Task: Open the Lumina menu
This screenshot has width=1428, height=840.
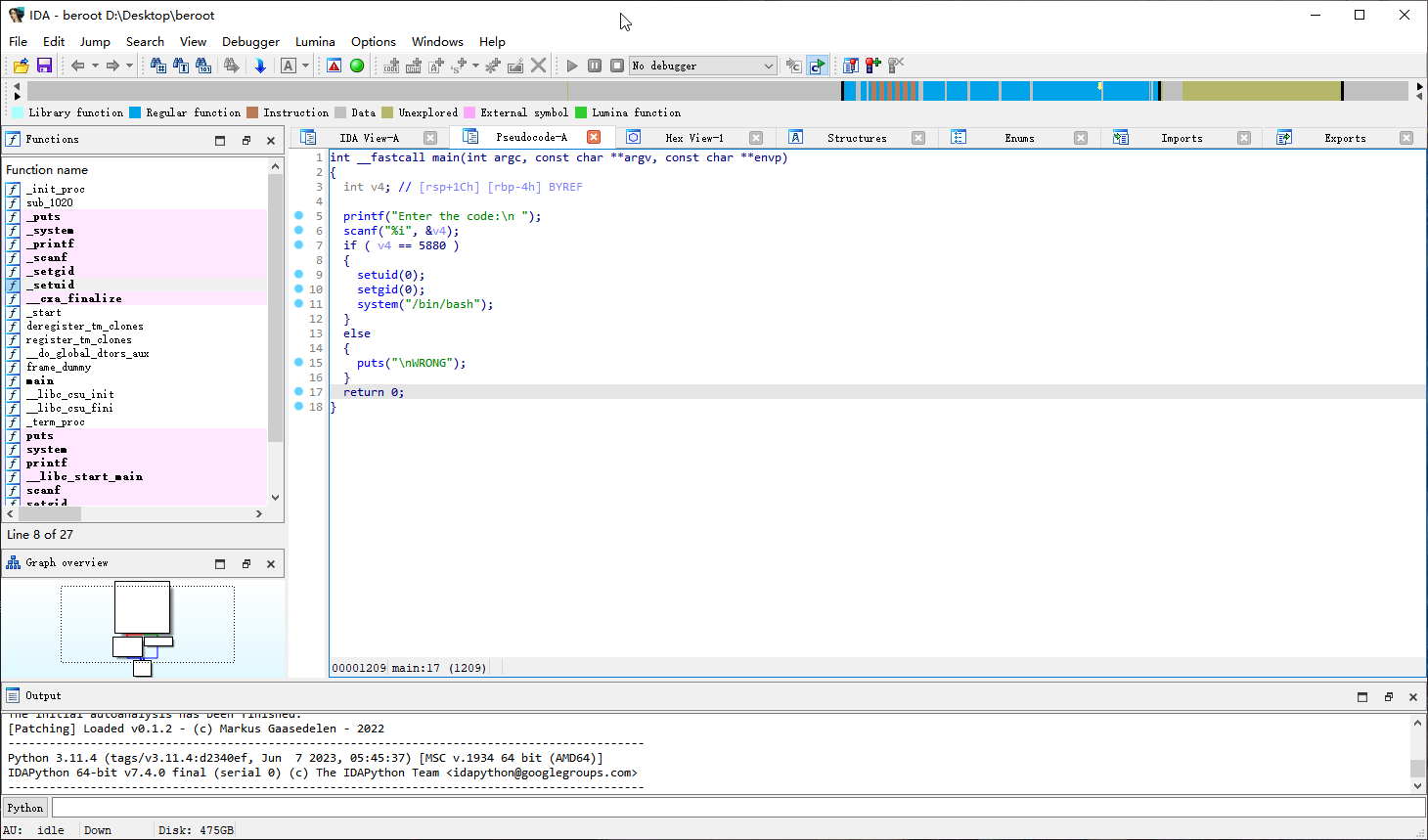Action: click(x=315, y=42)
